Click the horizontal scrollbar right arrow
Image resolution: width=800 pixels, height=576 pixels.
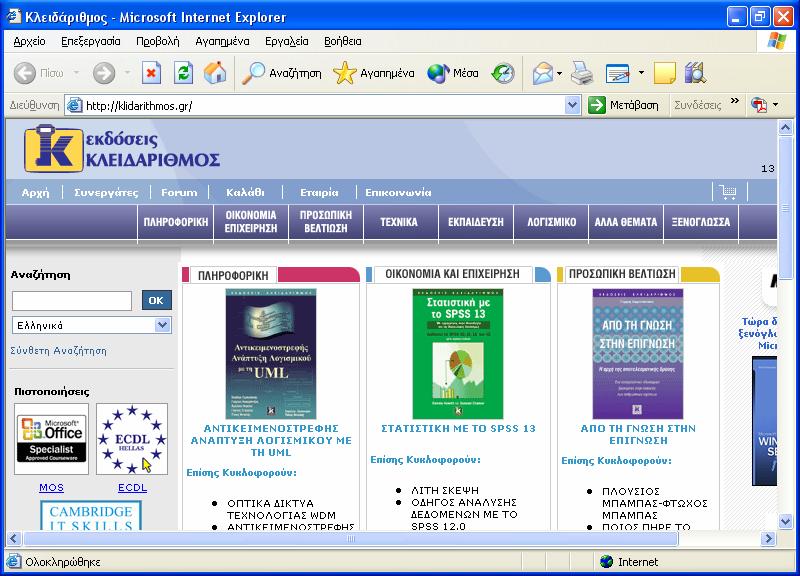[768, 538]
